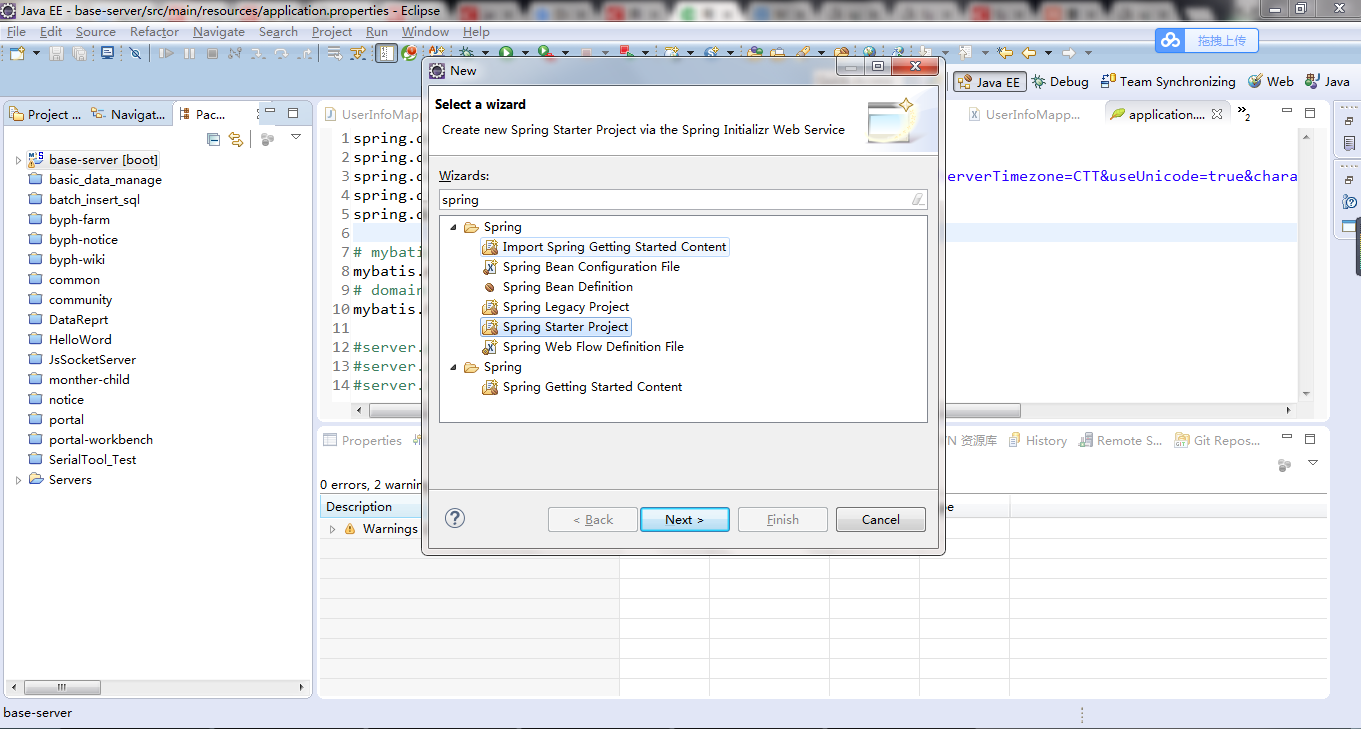This screenshot has width=1361, height=729.
Task: Select the portal-workbench project
Action: coord(90,440)
